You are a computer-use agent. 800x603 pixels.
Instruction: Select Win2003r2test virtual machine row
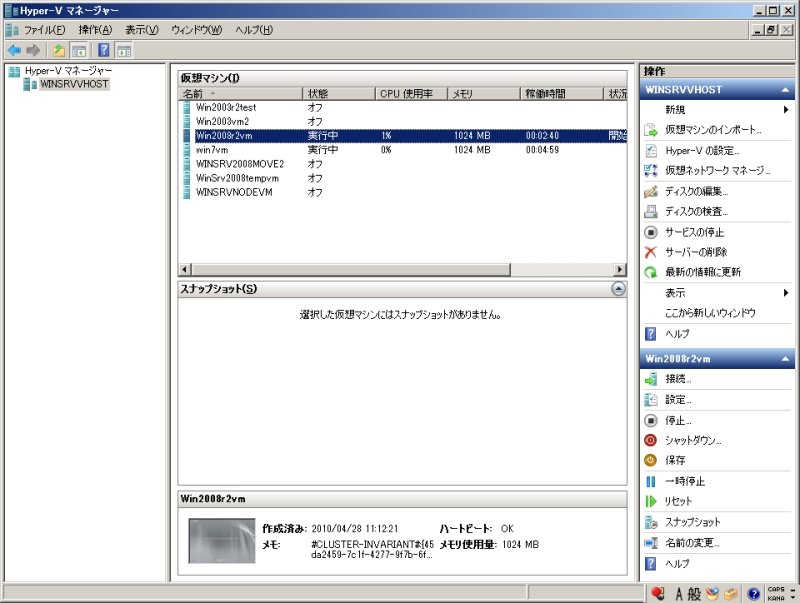coord(403,108)
